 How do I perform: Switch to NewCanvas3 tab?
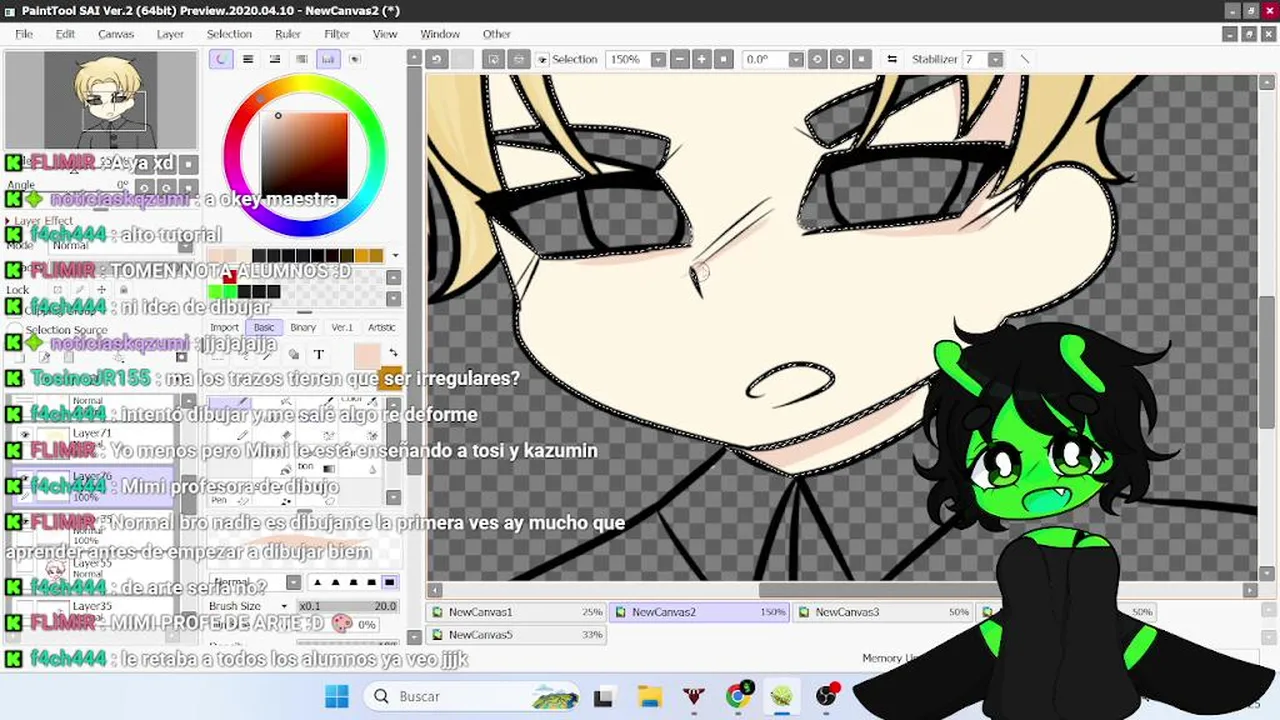tap(883, 612)
